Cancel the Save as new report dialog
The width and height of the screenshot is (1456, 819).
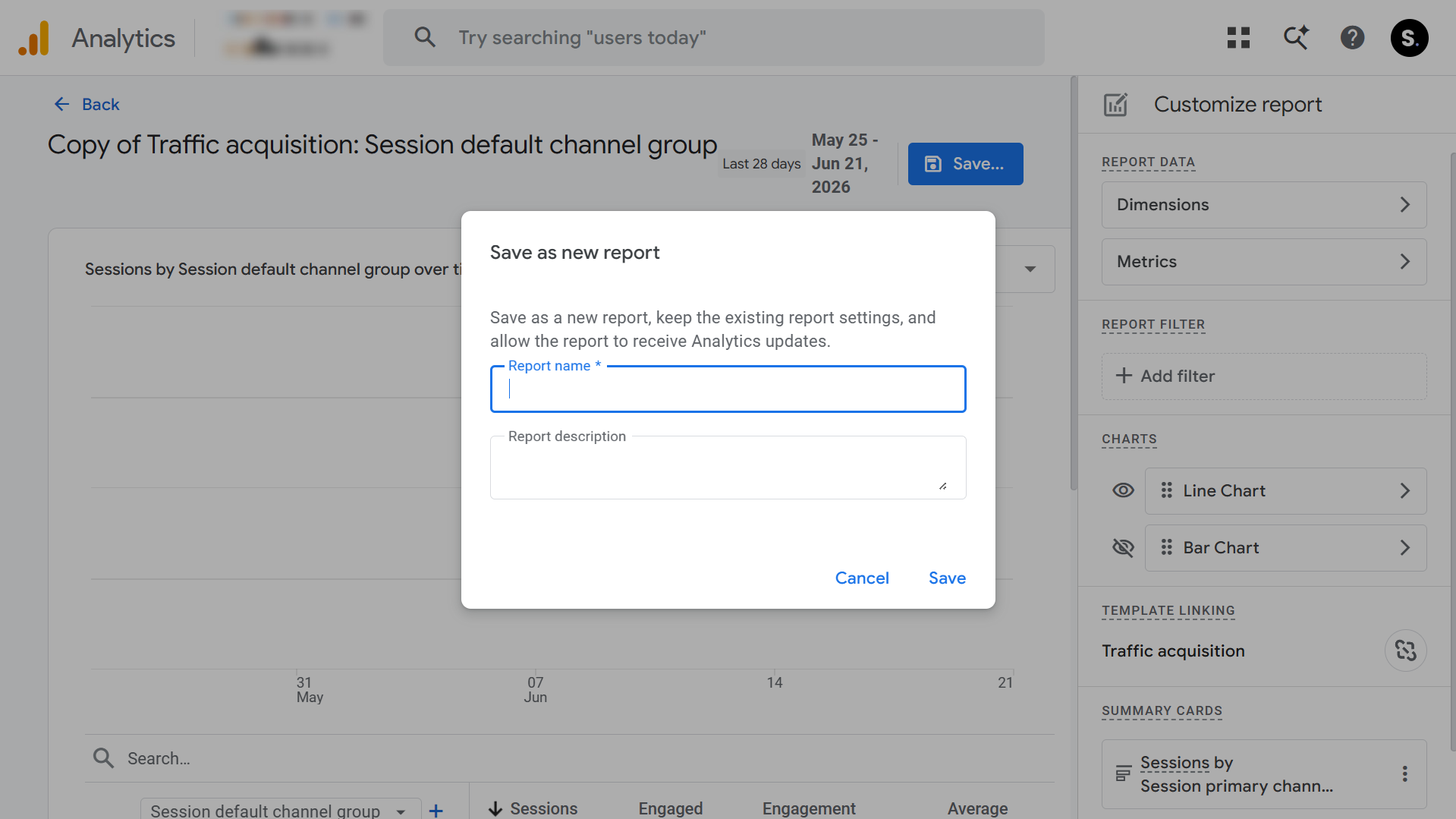862,578
